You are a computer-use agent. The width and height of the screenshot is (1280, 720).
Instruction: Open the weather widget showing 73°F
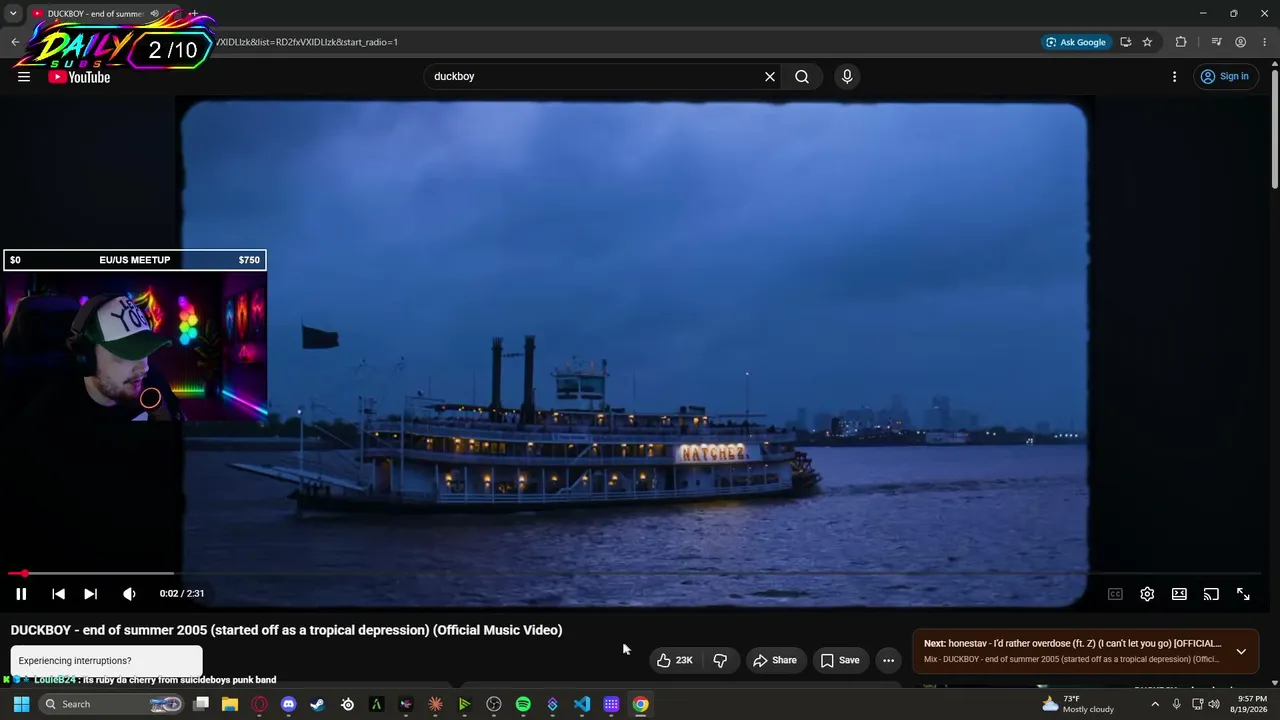[1078, 704]
